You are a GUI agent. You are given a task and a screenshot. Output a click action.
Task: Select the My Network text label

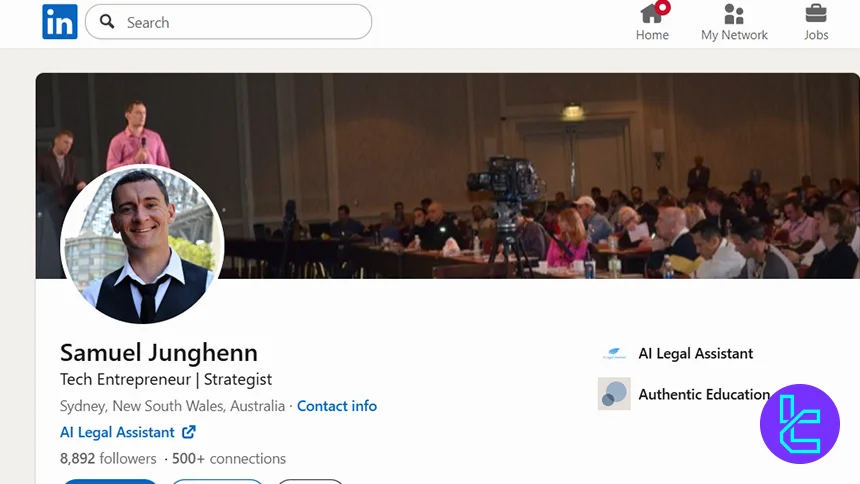point(734,35)
